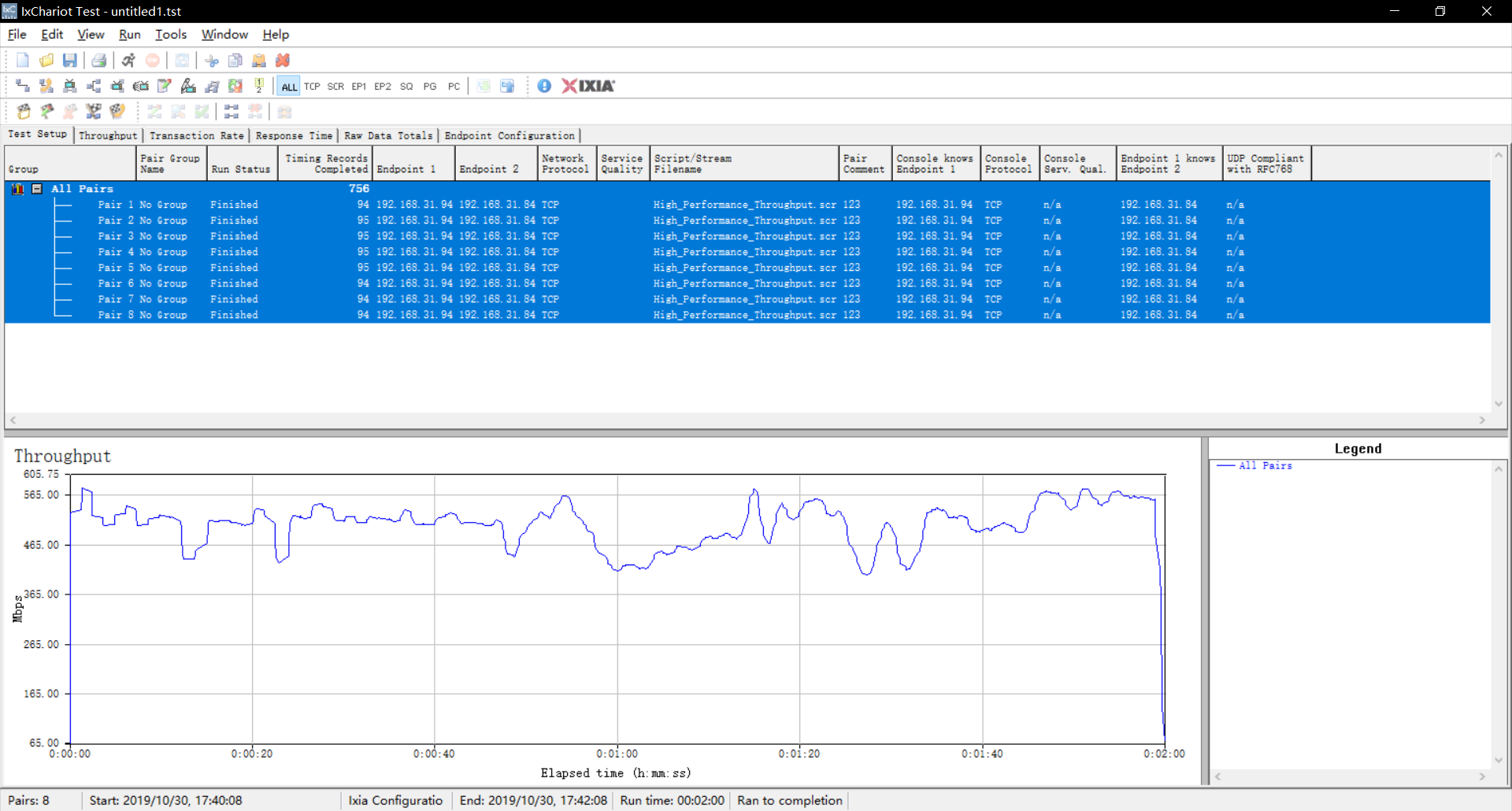Switch to the Response Time tab
This screenshot has height=811, width=1512.
(x=295, y=135)
